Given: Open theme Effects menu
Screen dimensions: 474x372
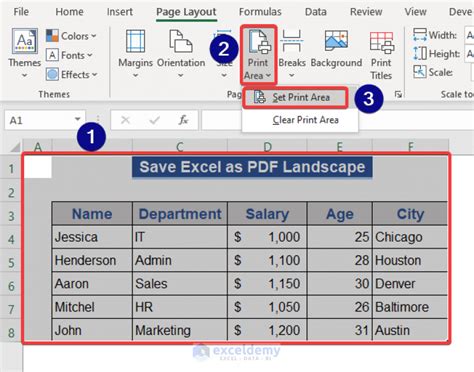Looking at the screenshot, I should (x=72, y=75).
